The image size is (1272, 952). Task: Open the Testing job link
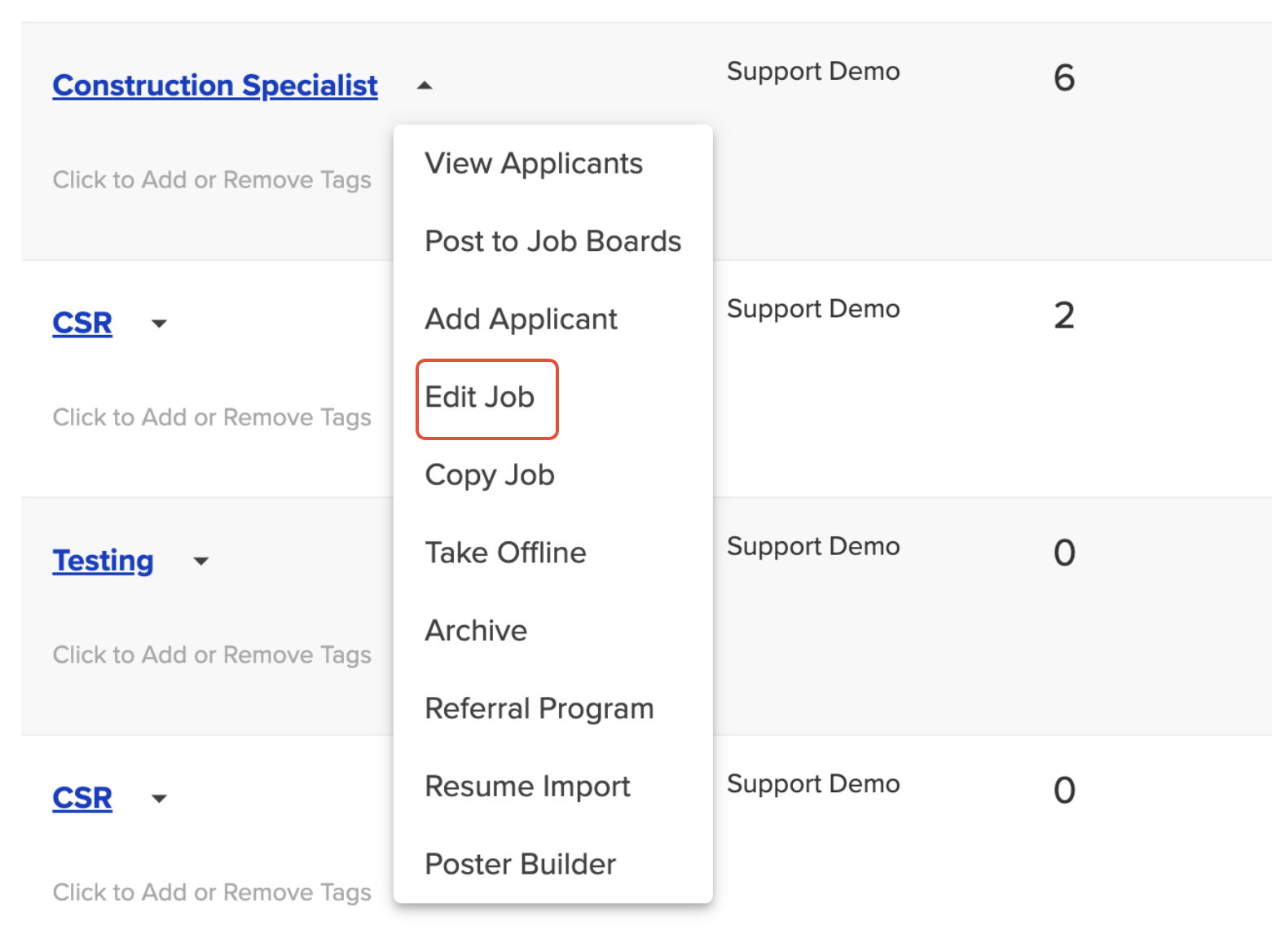[103, 561]
